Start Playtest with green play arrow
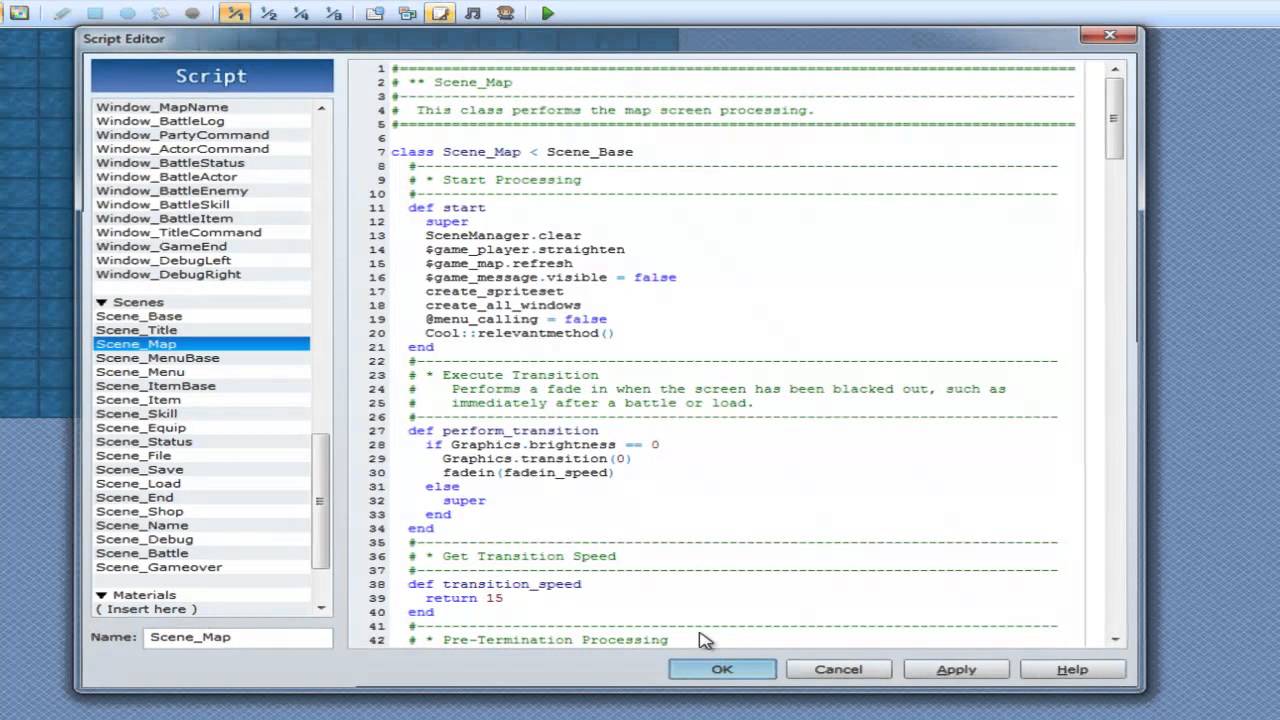 click(547, 13)
